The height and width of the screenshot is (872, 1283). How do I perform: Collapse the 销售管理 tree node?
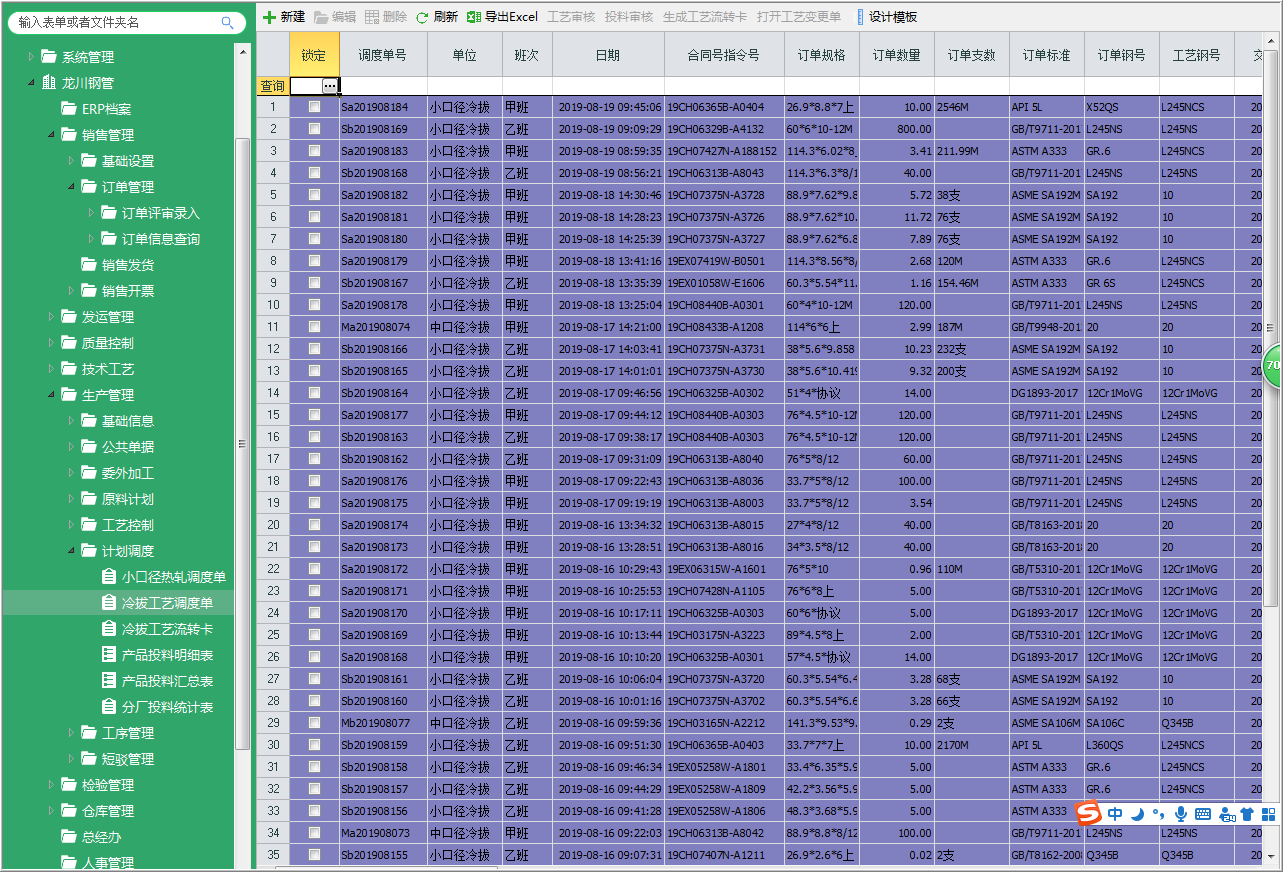51,135
